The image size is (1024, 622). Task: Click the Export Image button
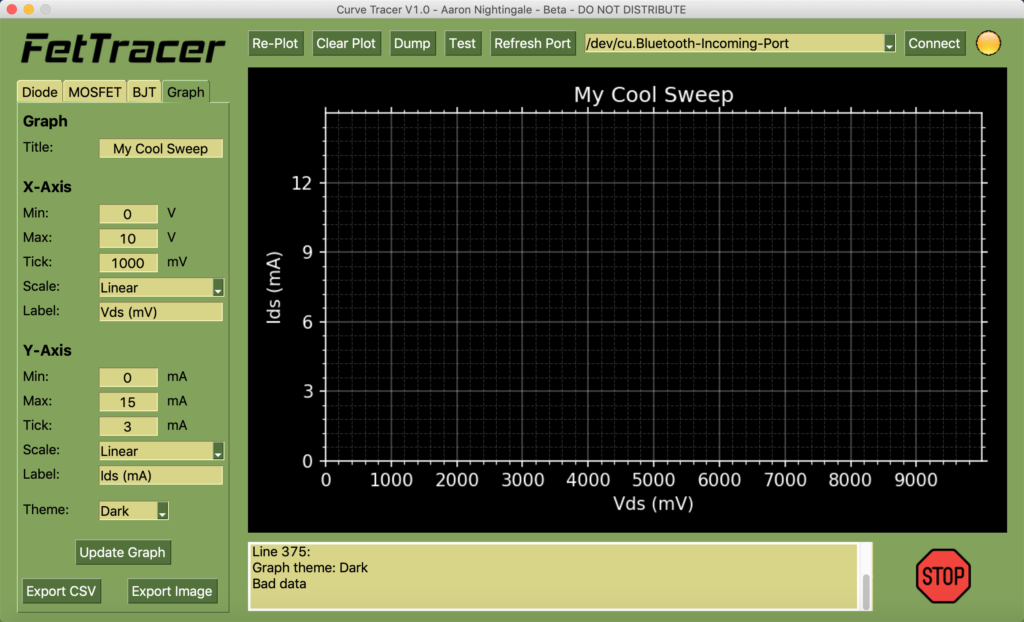point(172,591)
